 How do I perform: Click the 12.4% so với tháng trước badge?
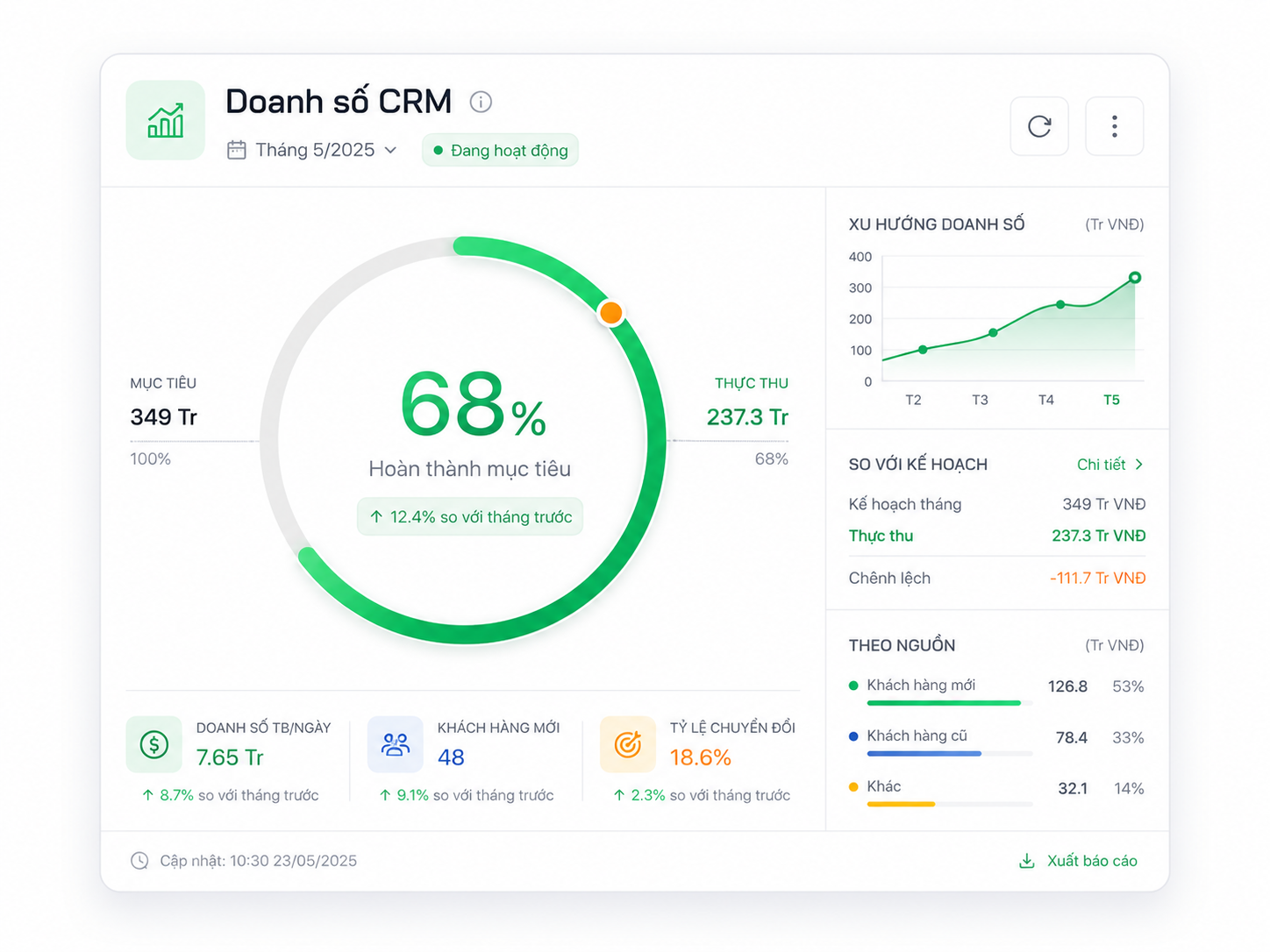click(x=470, y=517)
